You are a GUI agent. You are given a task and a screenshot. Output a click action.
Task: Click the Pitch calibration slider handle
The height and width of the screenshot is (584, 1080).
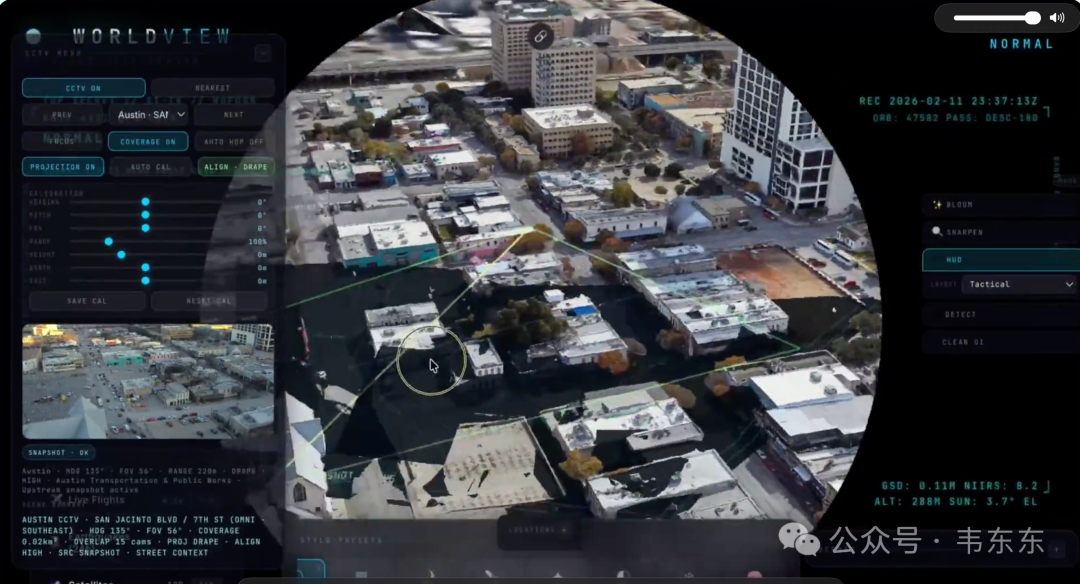(x=145, y=215)
